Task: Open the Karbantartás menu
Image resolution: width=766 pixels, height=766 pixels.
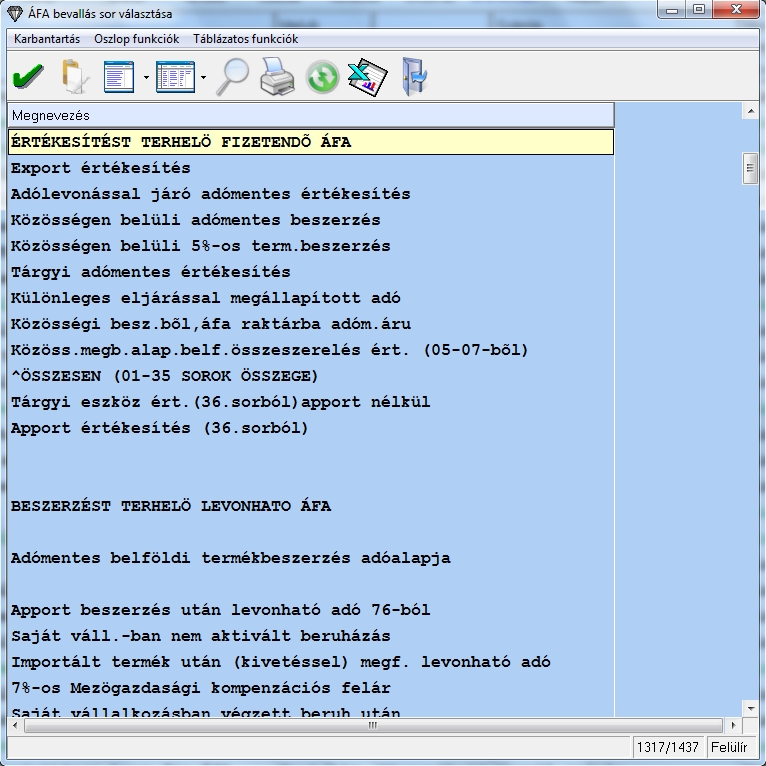Action: pyautogui.click(x=47, y=39)
